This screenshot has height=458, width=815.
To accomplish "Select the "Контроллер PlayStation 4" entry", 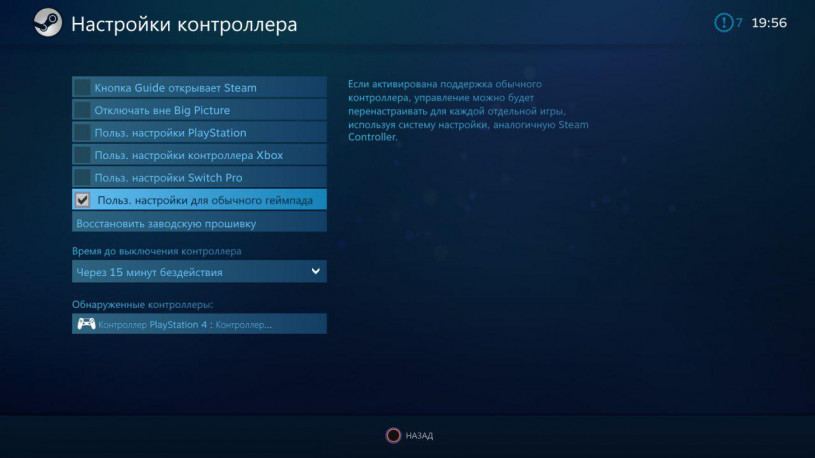I will coord(199,324).
